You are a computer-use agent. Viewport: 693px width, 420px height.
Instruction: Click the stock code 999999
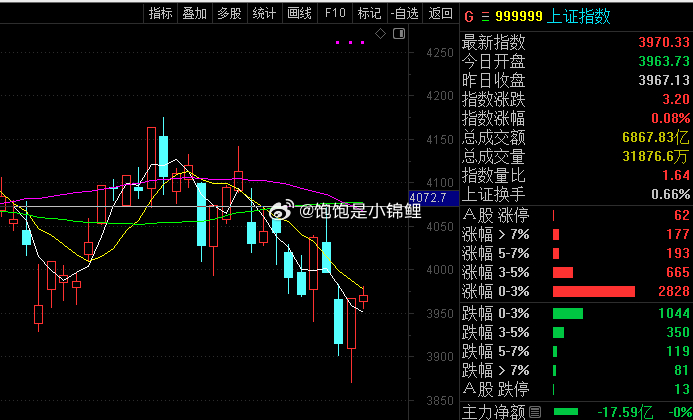click(x=519, y=17)
